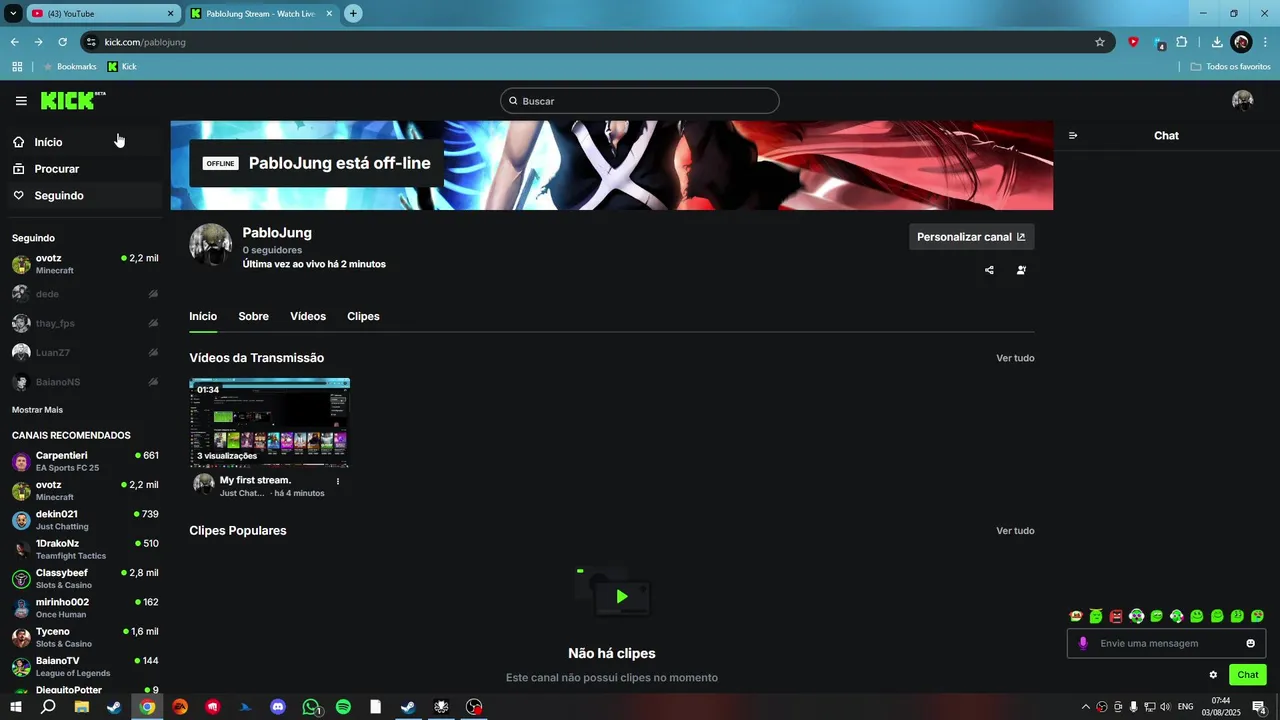Reload the page
Viewport: 1280px width, 720px height.
coord(62,42)
